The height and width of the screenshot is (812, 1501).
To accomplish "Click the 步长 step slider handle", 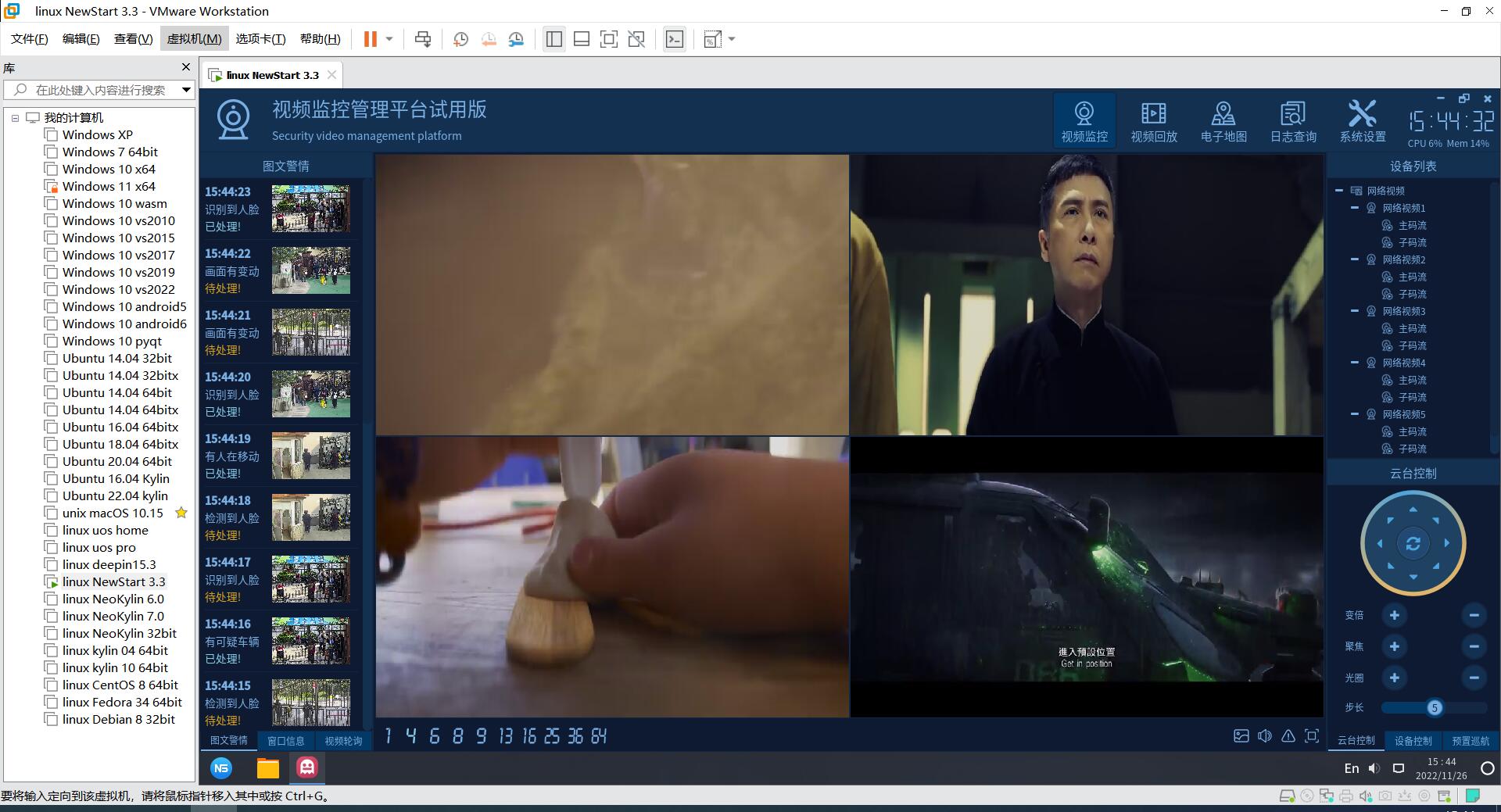I will click(1434, 707).
